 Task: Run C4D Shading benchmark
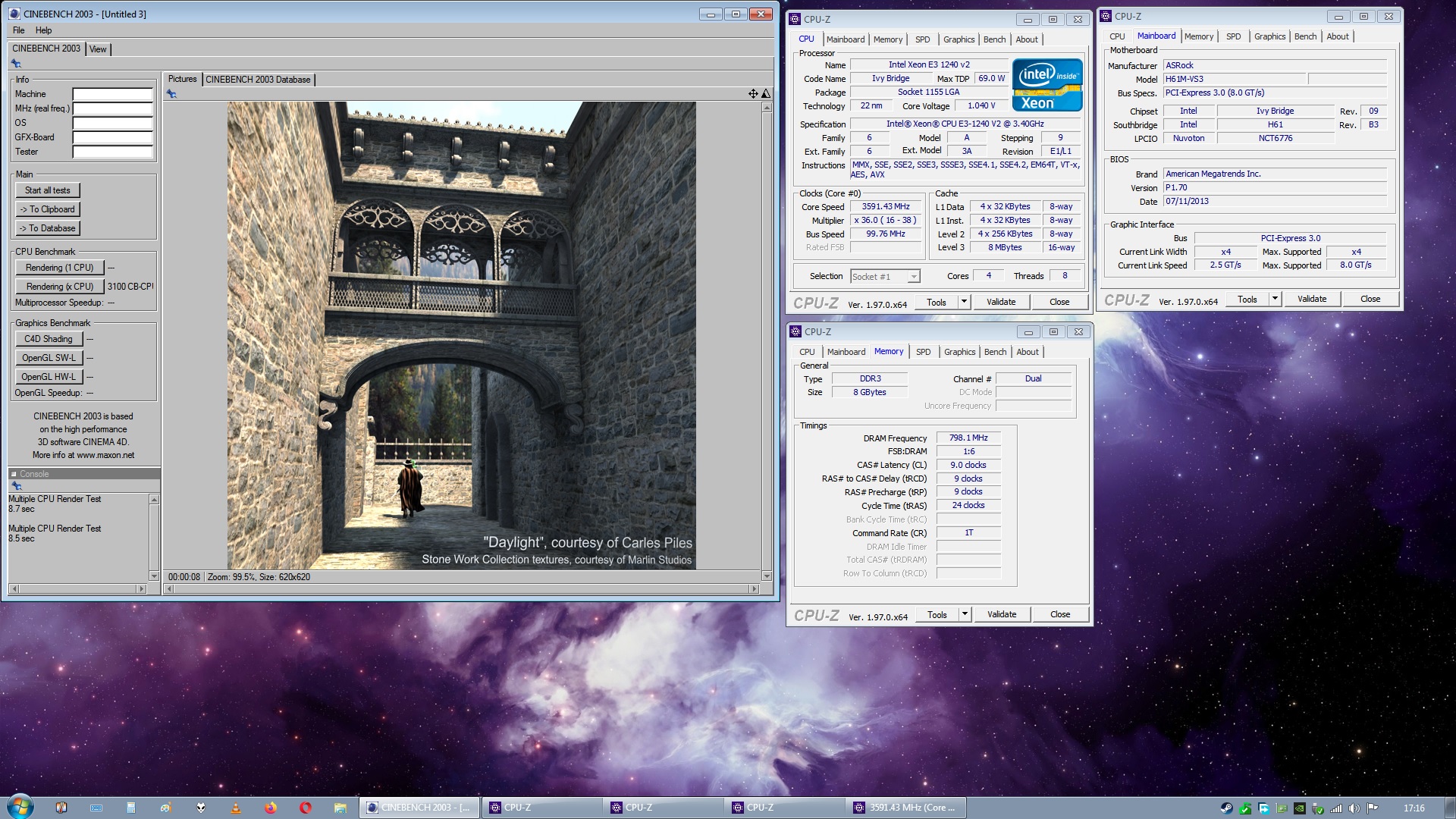tap(49, 339)
